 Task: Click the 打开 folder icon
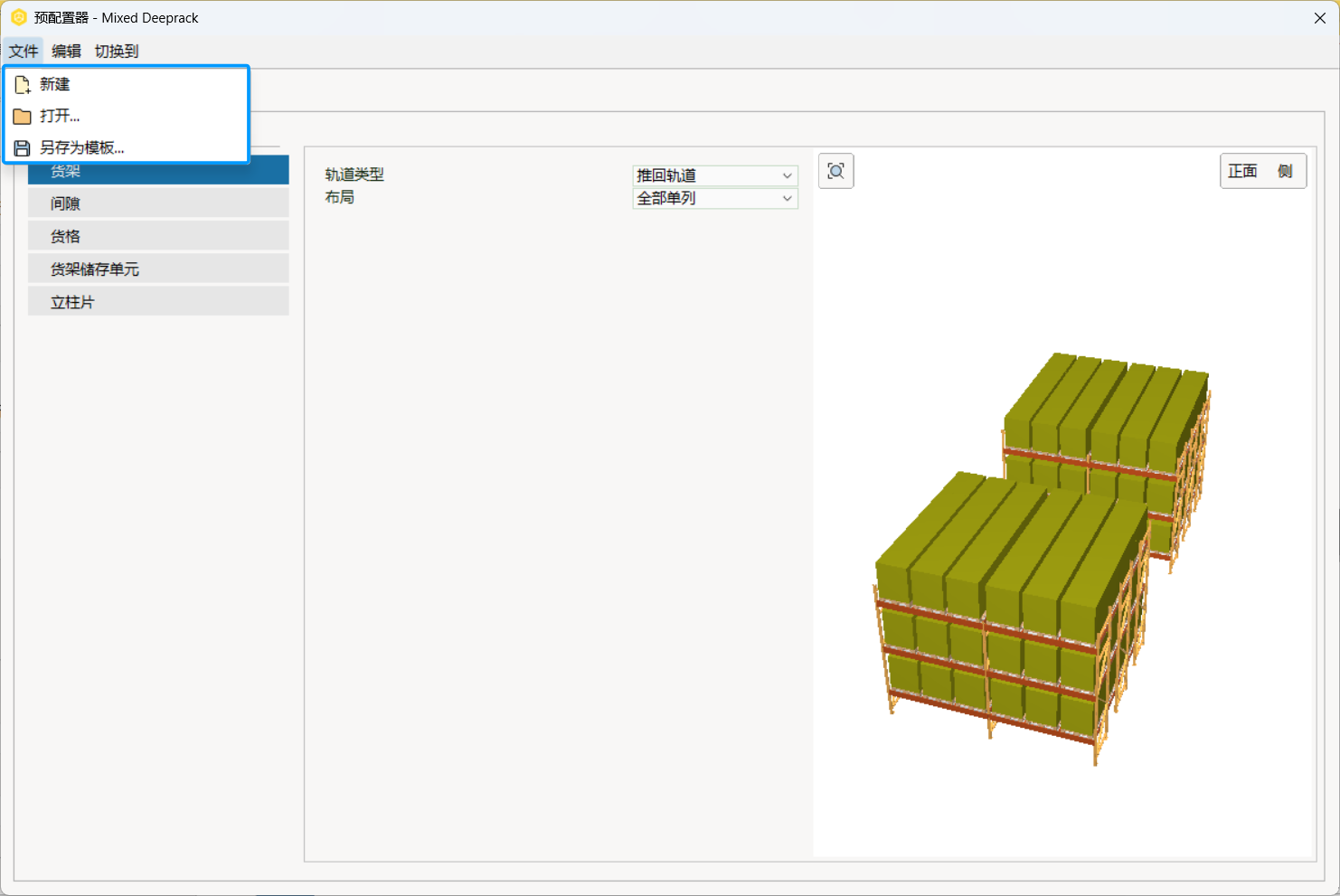23,117
